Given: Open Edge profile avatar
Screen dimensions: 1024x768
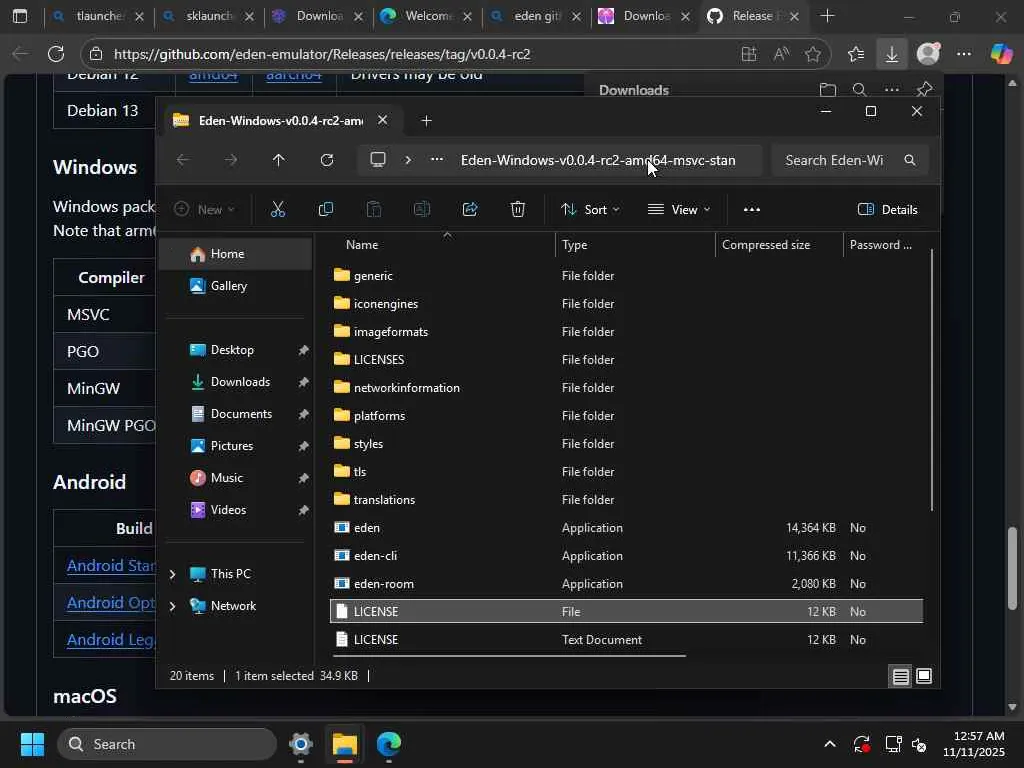Looking at the screenshot, I should coord(928,54).
